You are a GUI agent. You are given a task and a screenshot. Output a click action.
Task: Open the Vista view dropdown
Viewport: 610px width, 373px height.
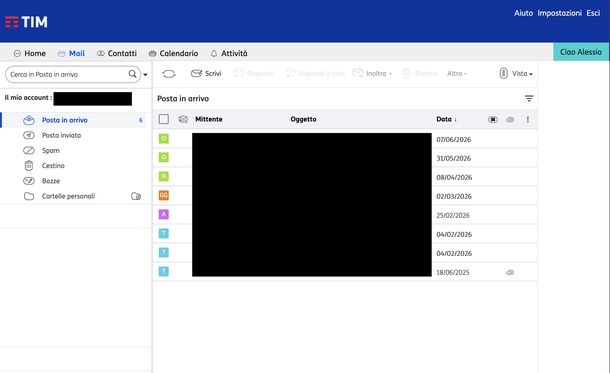[x=516, y=74]
